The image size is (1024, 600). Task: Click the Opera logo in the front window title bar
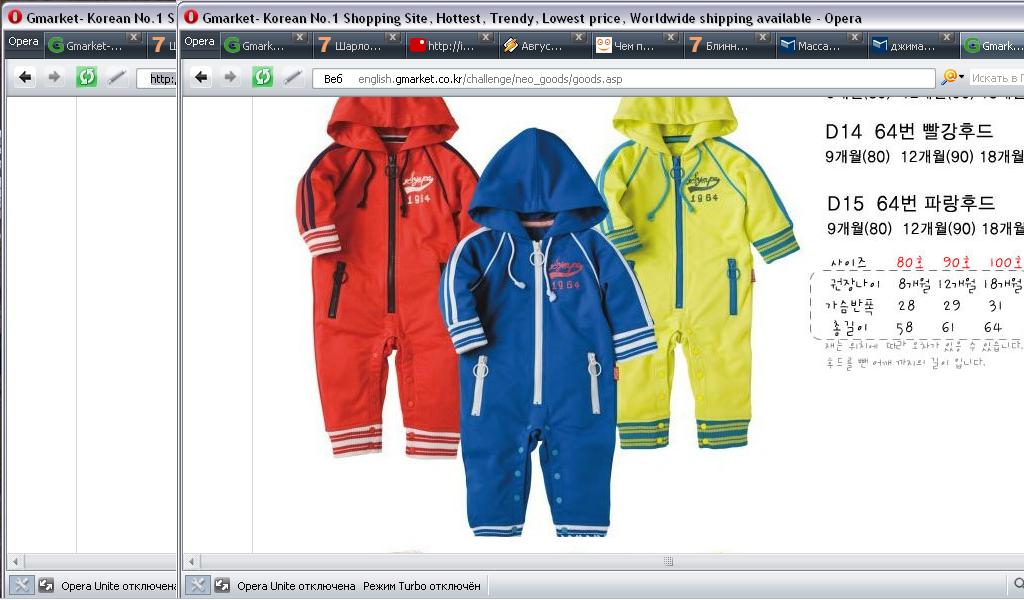(x=191, y=16)
